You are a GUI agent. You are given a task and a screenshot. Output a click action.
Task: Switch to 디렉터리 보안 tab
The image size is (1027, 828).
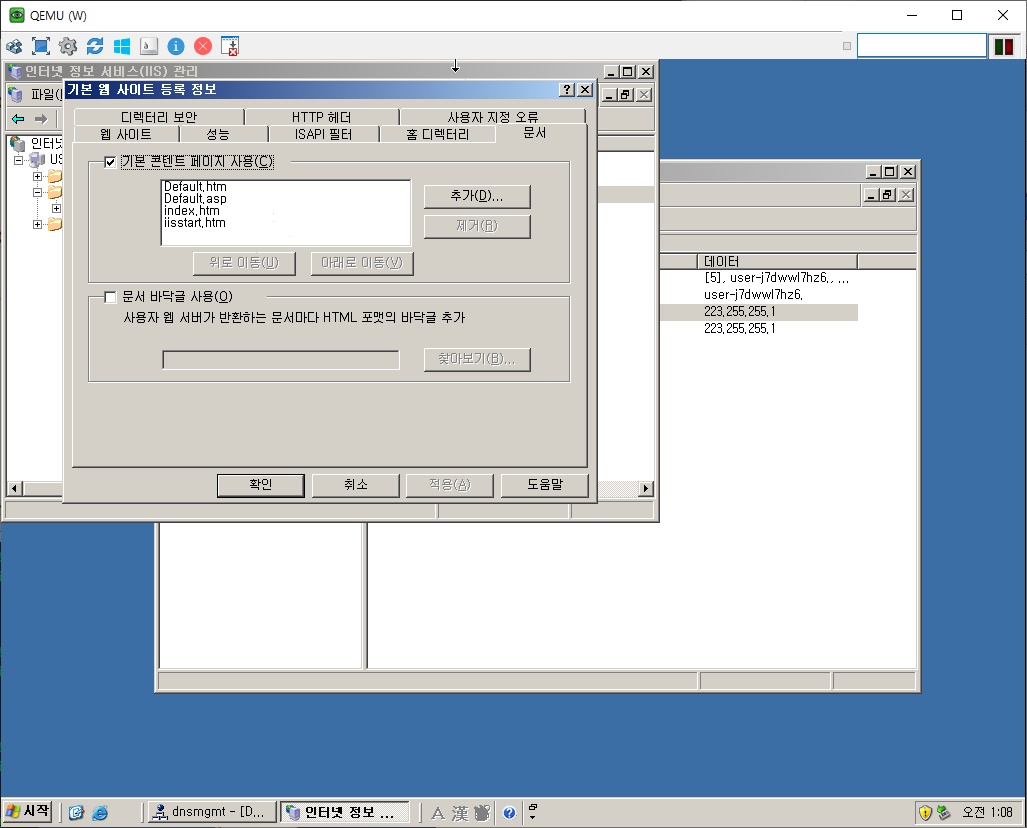[159, 117]
